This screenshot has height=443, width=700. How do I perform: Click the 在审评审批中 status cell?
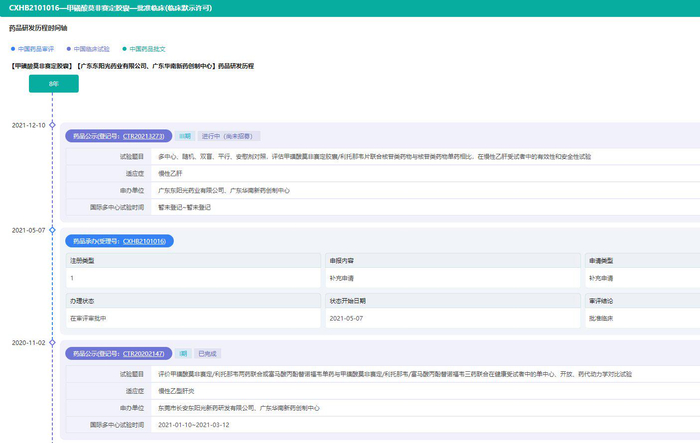coord(193,318)
